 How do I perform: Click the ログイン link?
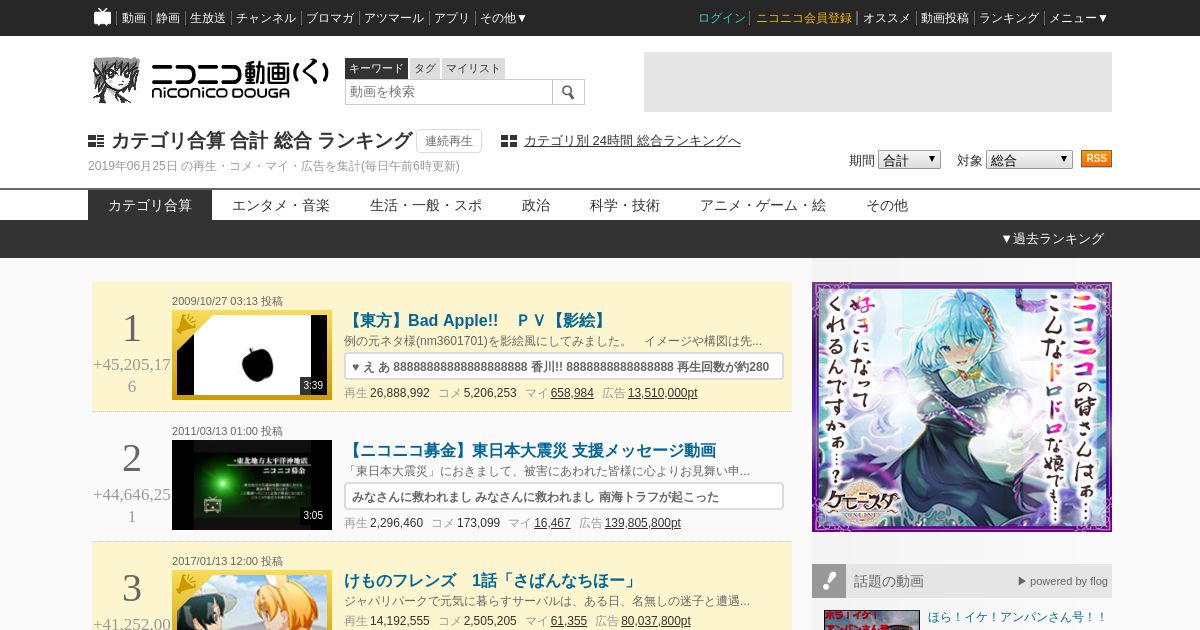click(722, 18)
